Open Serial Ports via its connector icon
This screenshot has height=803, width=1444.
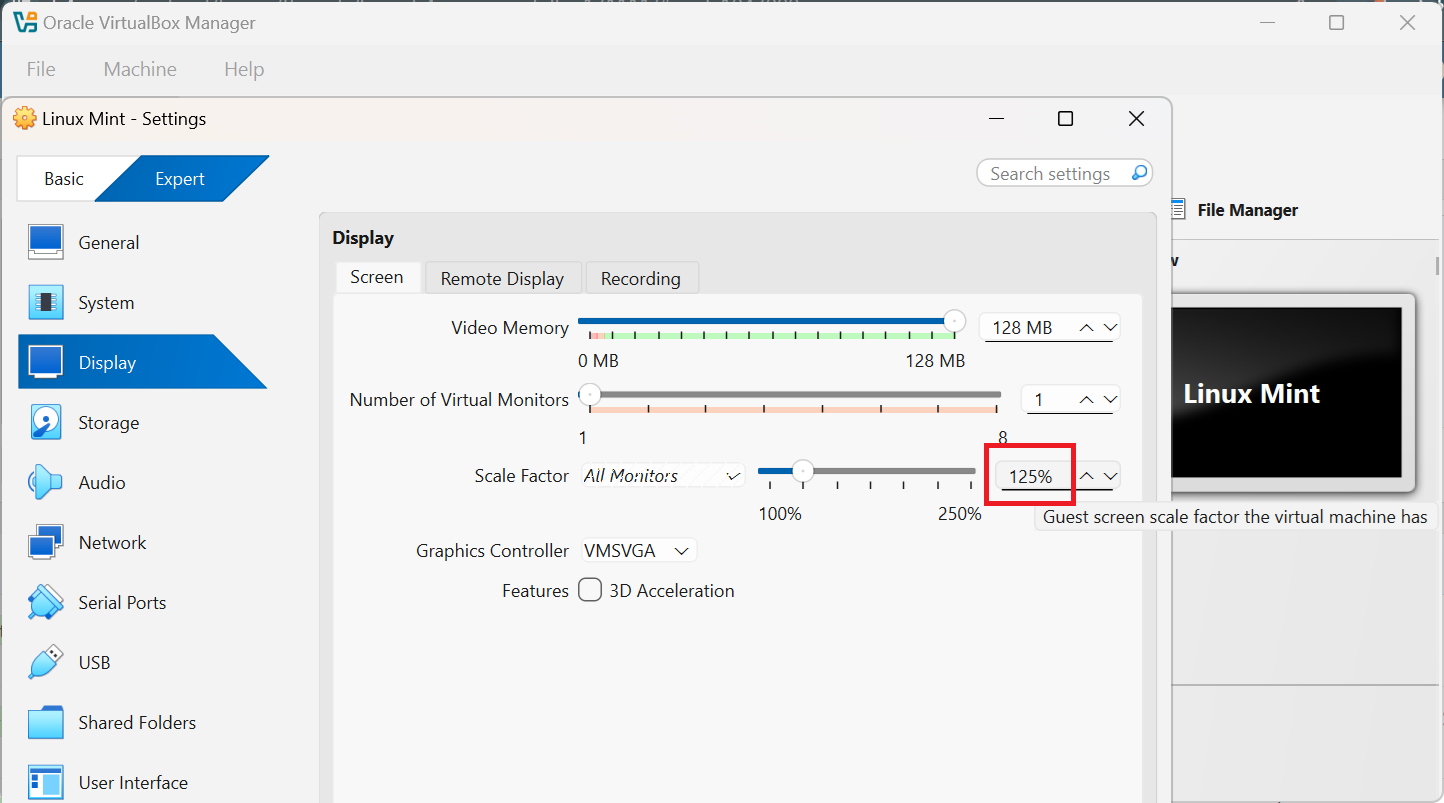[46, 602]
